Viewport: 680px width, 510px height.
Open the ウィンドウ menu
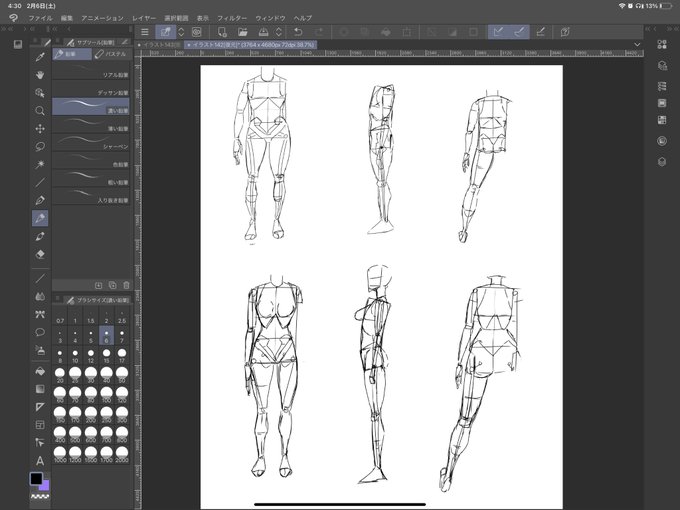pos(270,18)
